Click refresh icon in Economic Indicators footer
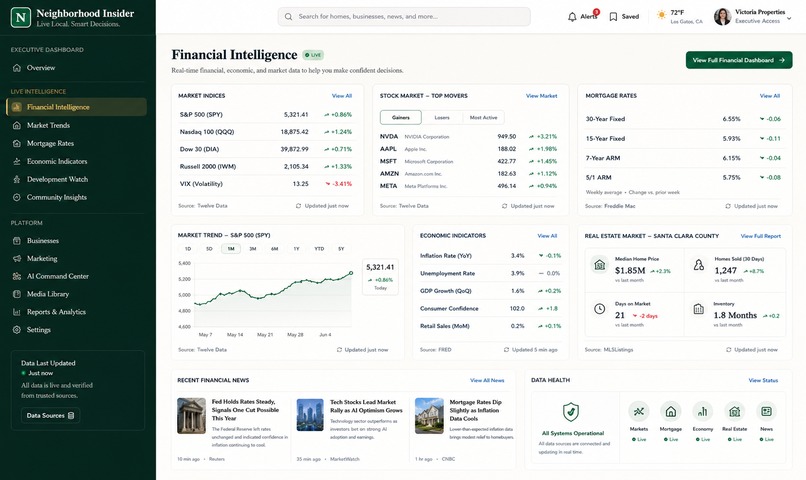 506,350
